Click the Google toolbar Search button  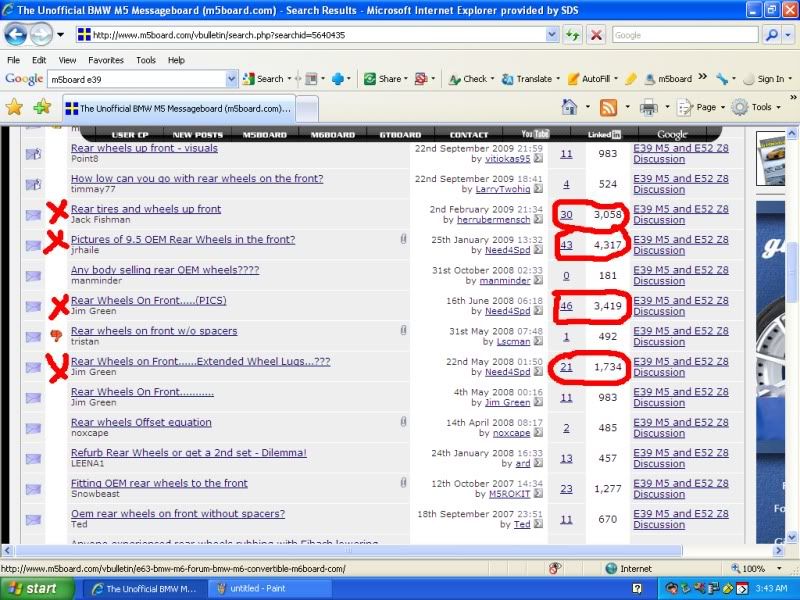pyautogui.click(x=263, y=79)
